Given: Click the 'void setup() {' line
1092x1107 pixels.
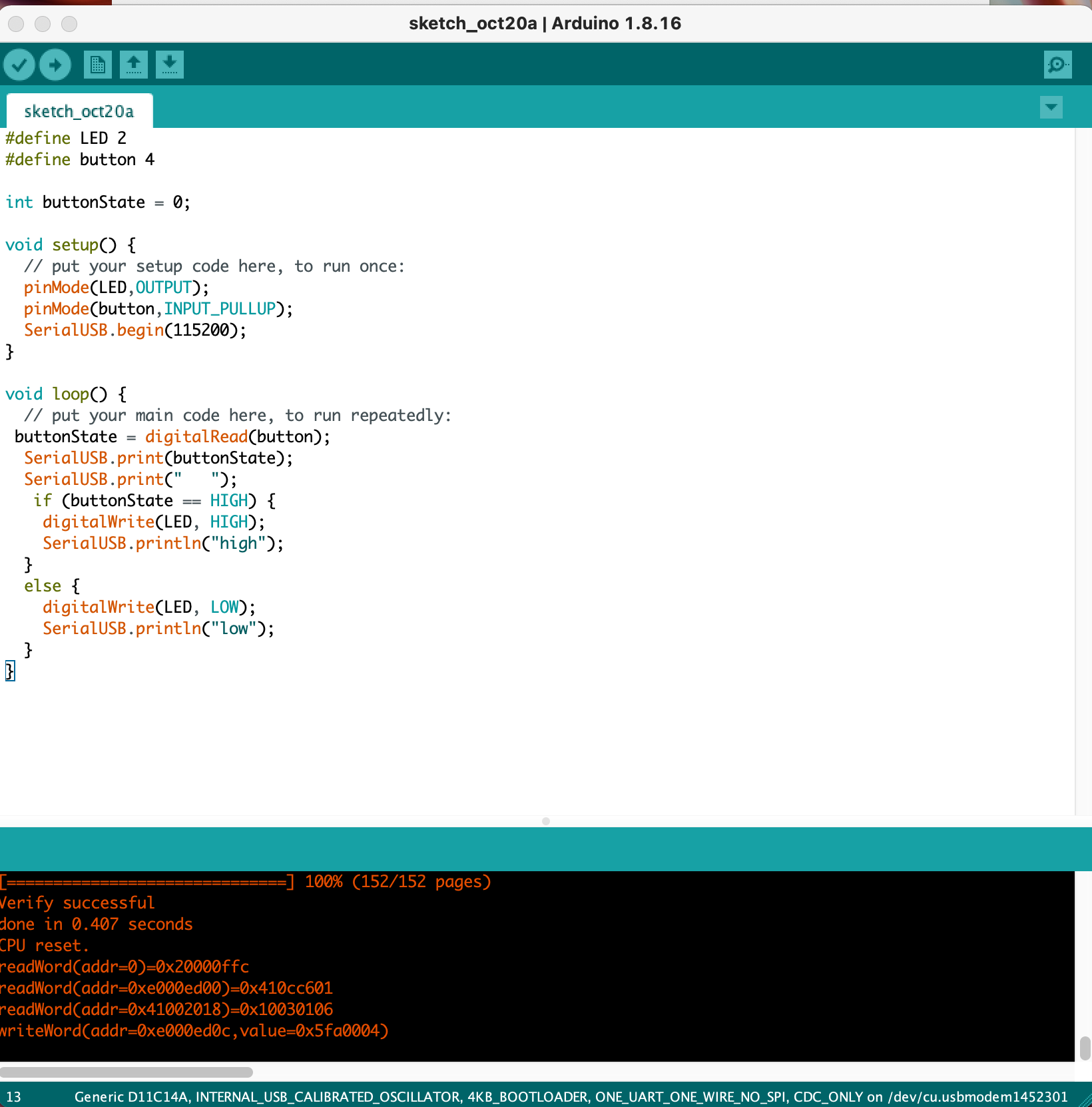Looking at the screenshot, I should coord(71,244).
